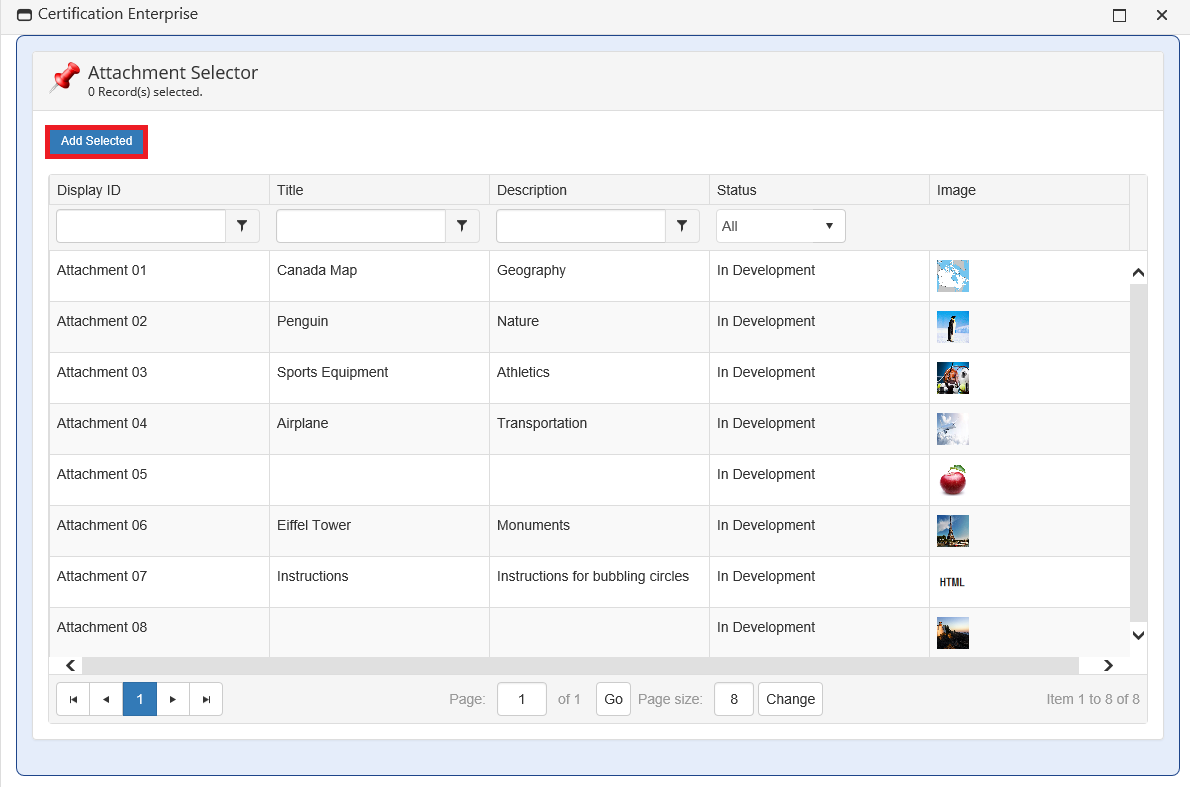Click the Change page size button

790,699
